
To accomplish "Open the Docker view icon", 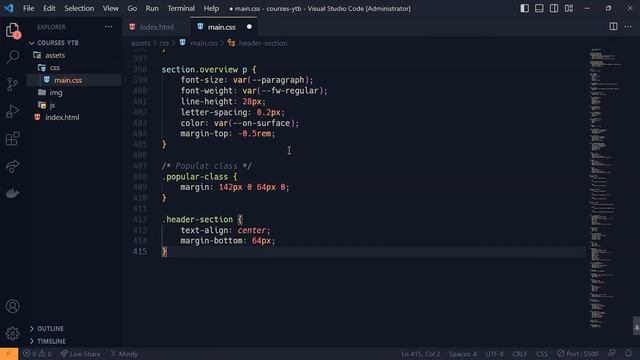I will coord(13,193).
